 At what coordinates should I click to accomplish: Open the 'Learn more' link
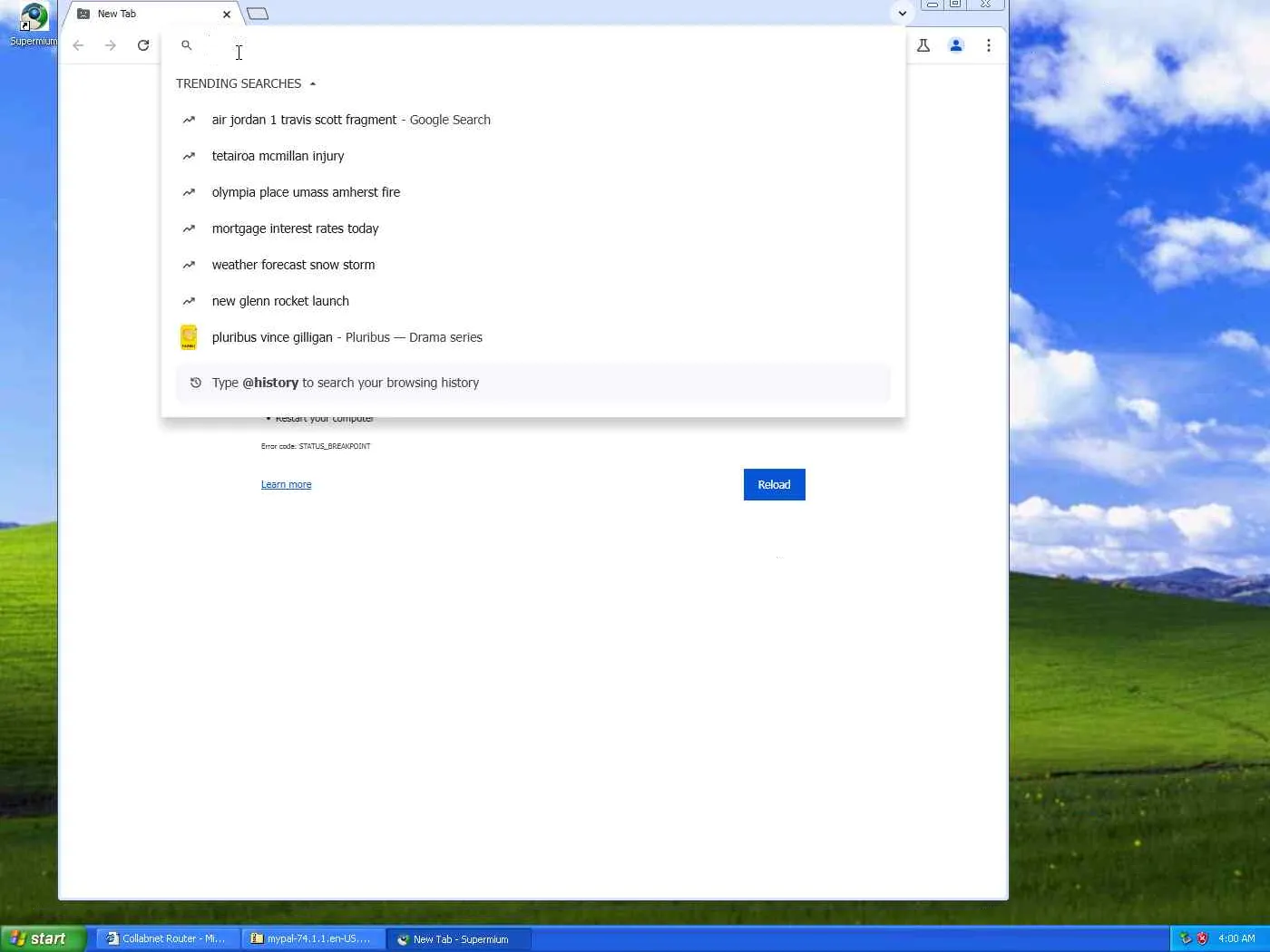286,485
